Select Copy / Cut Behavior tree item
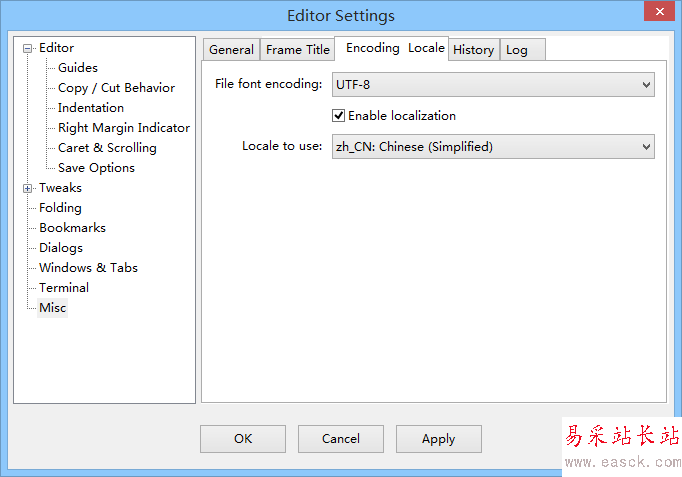 (116, 88)
